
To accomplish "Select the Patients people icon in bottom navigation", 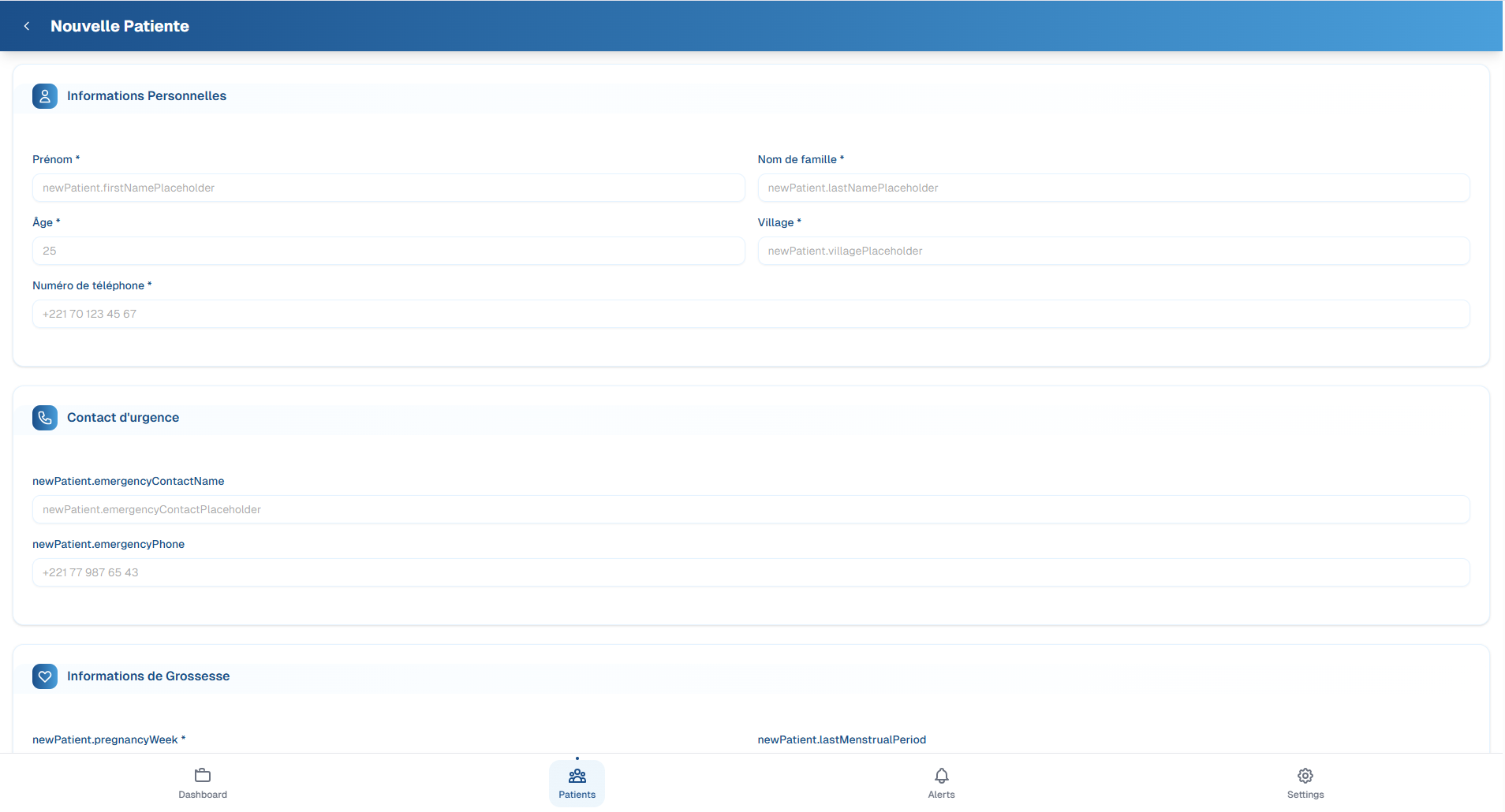I will [x=577, y=776].
